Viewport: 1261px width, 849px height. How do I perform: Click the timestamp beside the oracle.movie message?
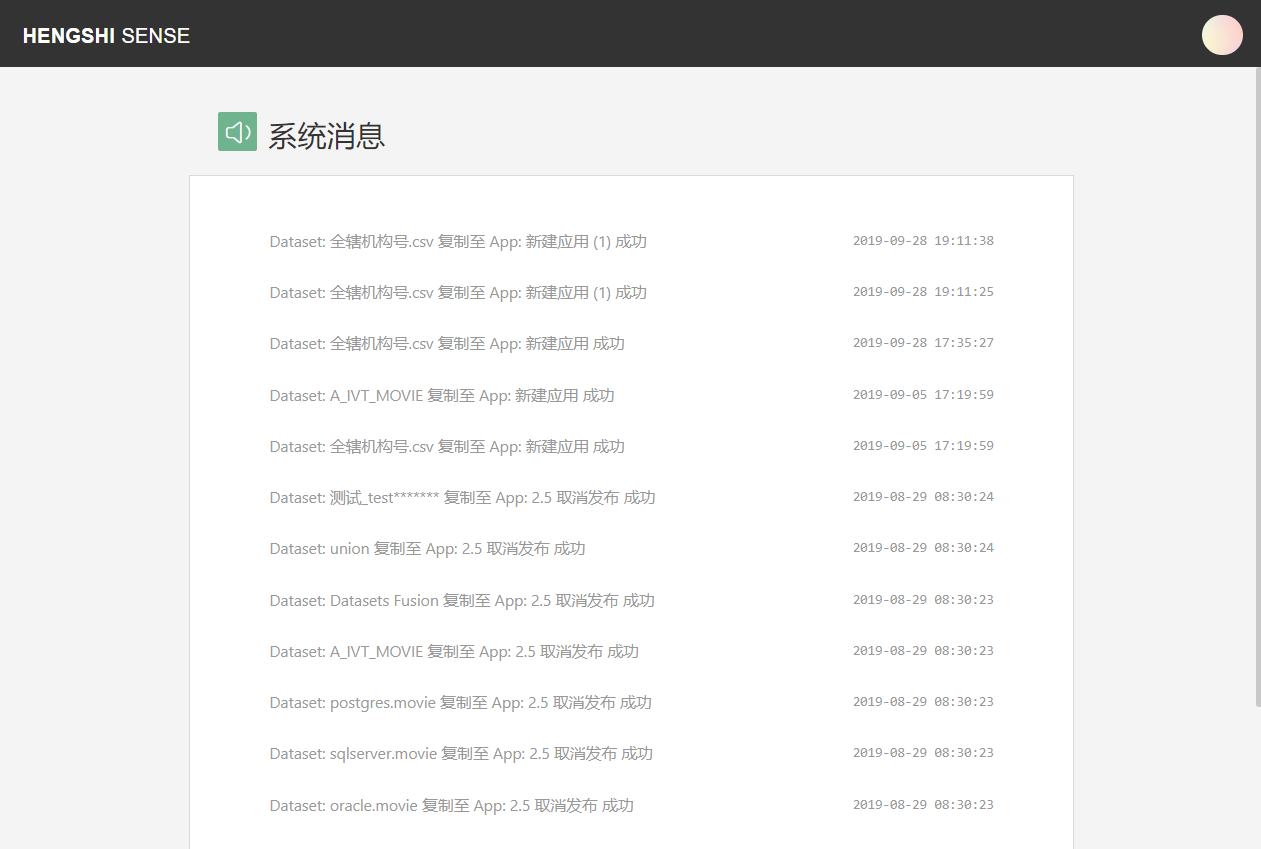click(923, 805)
